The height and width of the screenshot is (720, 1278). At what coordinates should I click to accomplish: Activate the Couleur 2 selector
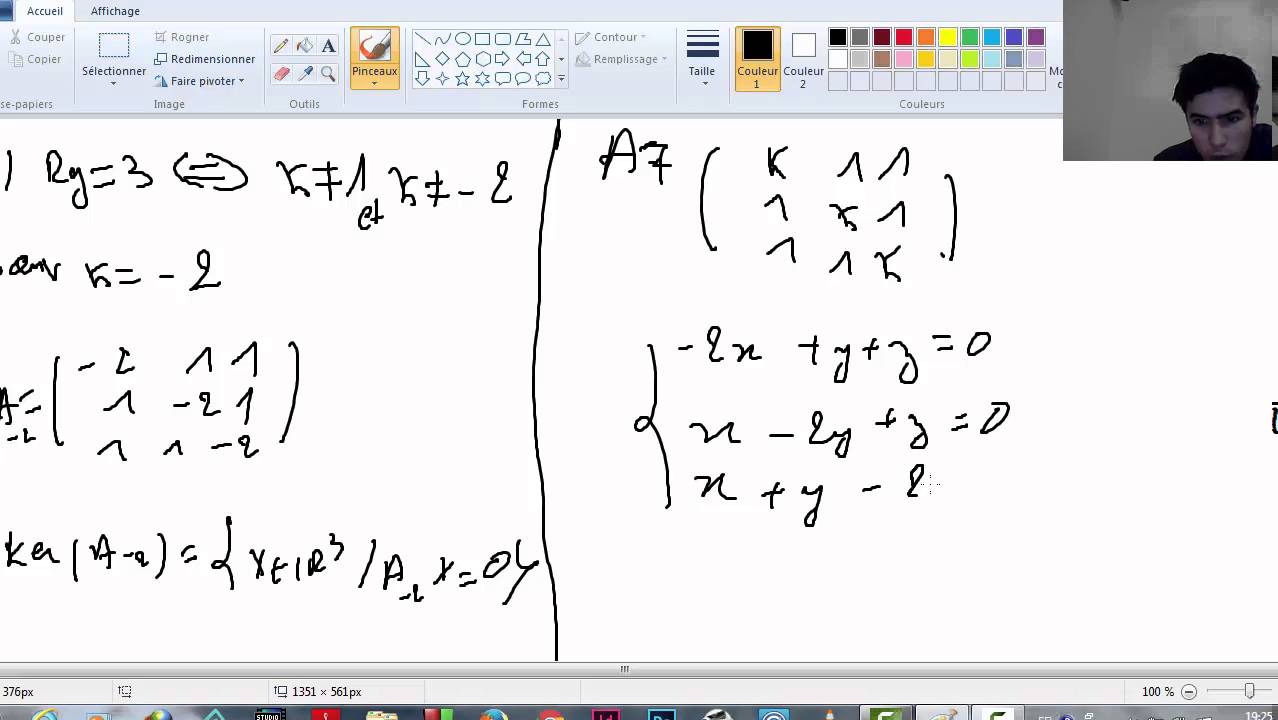click(x=804, y=59)
